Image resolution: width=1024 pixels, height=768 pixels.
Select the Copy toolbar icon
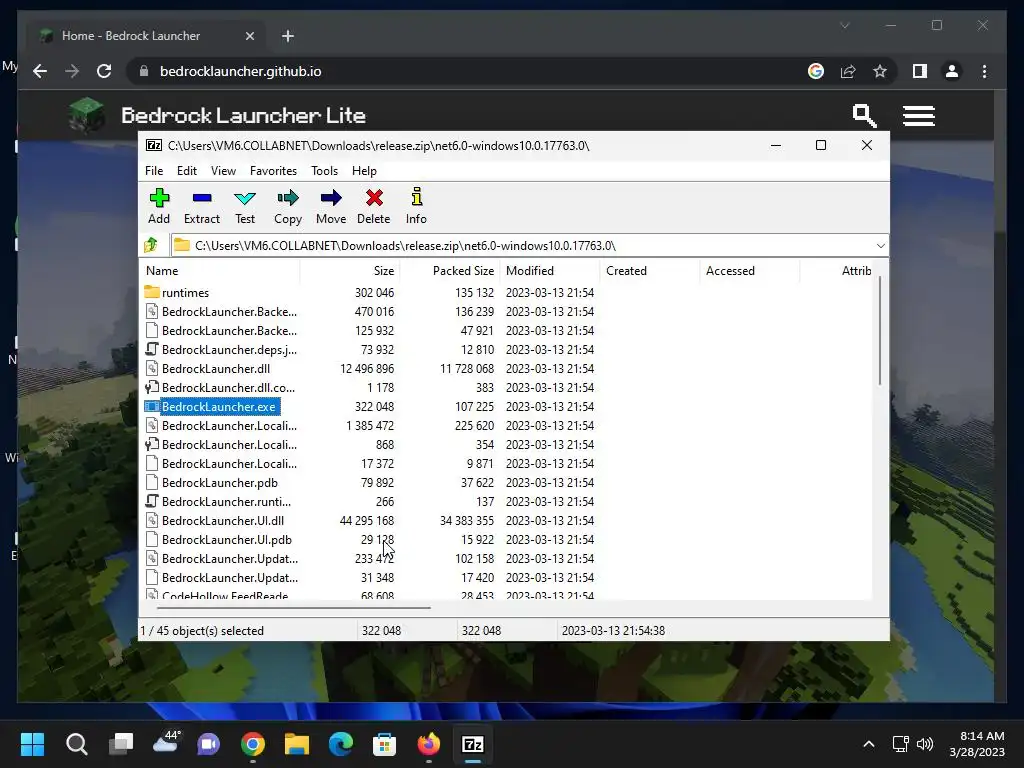tap(288, 198)
